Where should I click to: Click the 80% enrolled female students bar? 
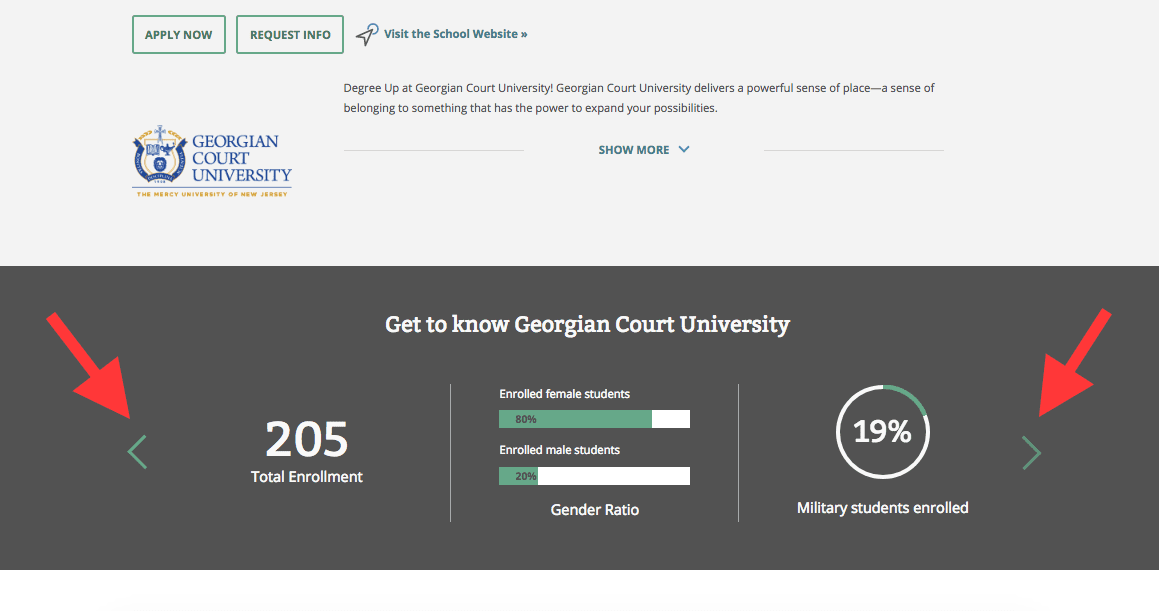pyautogui.click(x=594, y=419)
